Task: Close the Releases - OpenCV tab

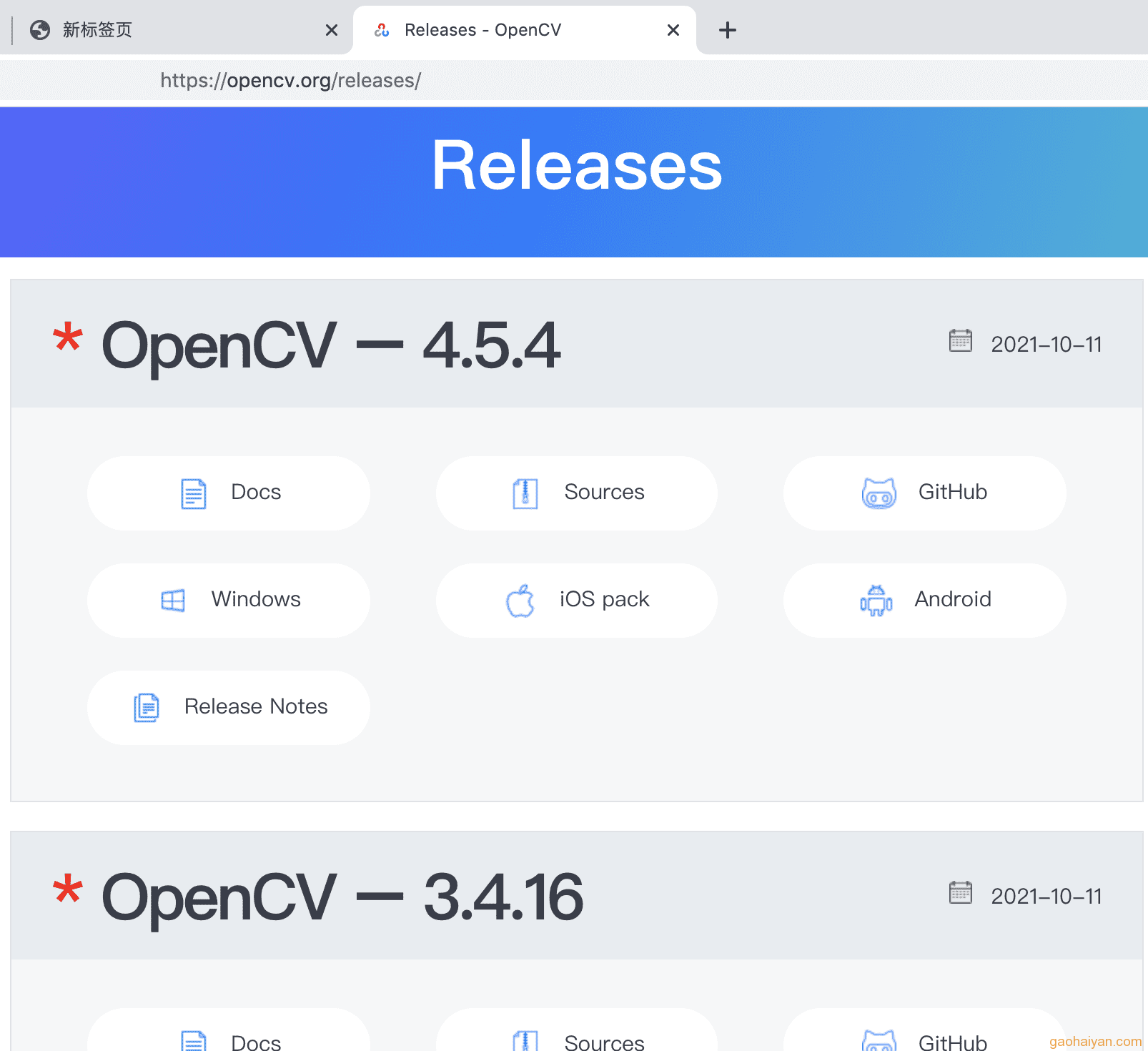Action: (673, 30)
